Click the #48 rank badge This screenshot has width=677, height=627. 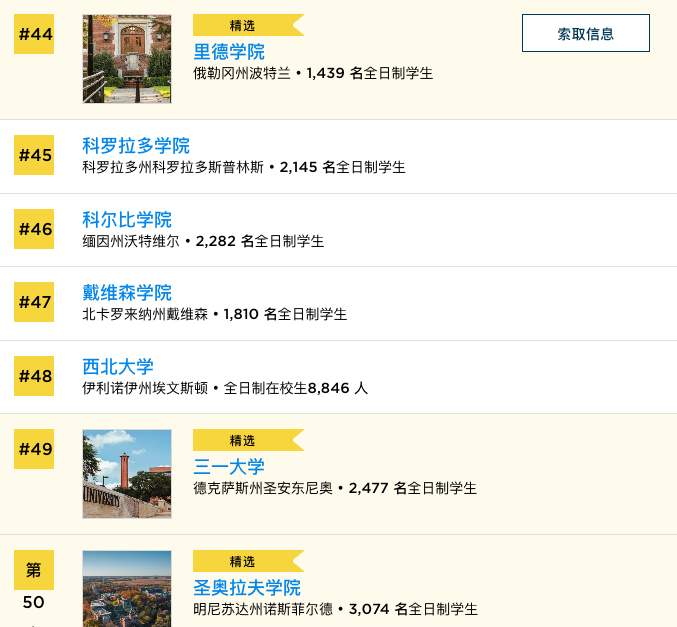pyautogui.click(x=34, y=376)
